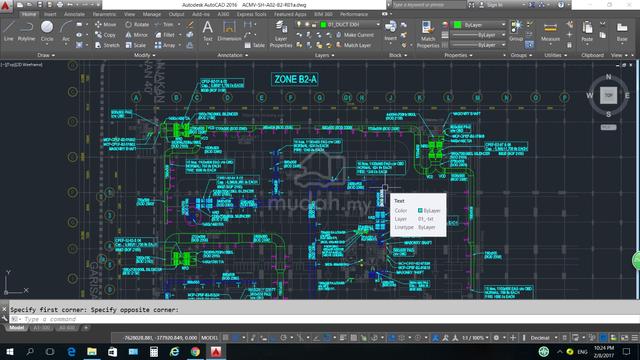Click the help search keyword field
Image resolution: width=640 pixels, height=360 pixels.
tap(428, 5)
